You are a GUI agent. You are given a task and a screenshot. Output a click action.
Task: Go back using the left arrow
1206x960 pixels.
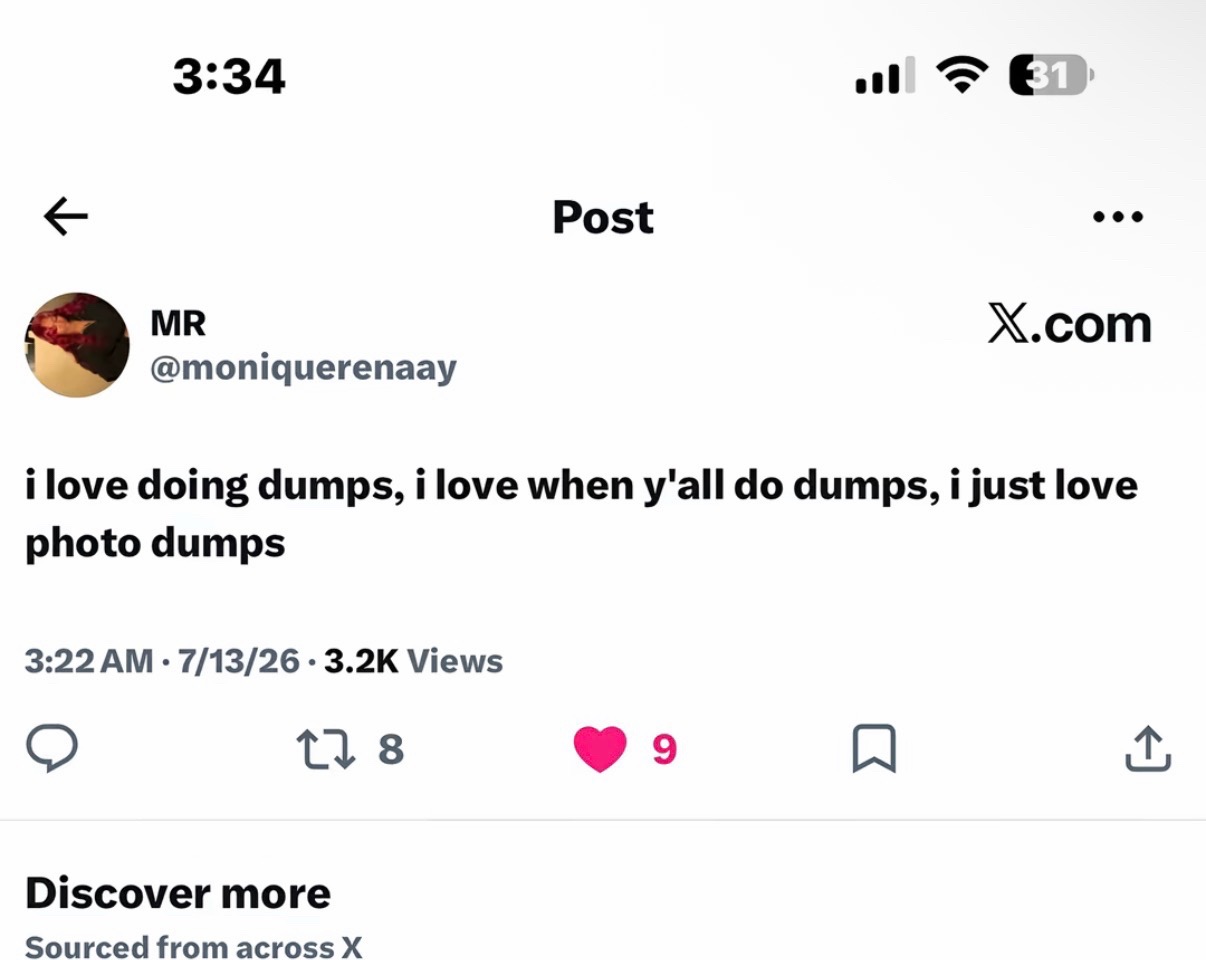[x=66, y=216]
